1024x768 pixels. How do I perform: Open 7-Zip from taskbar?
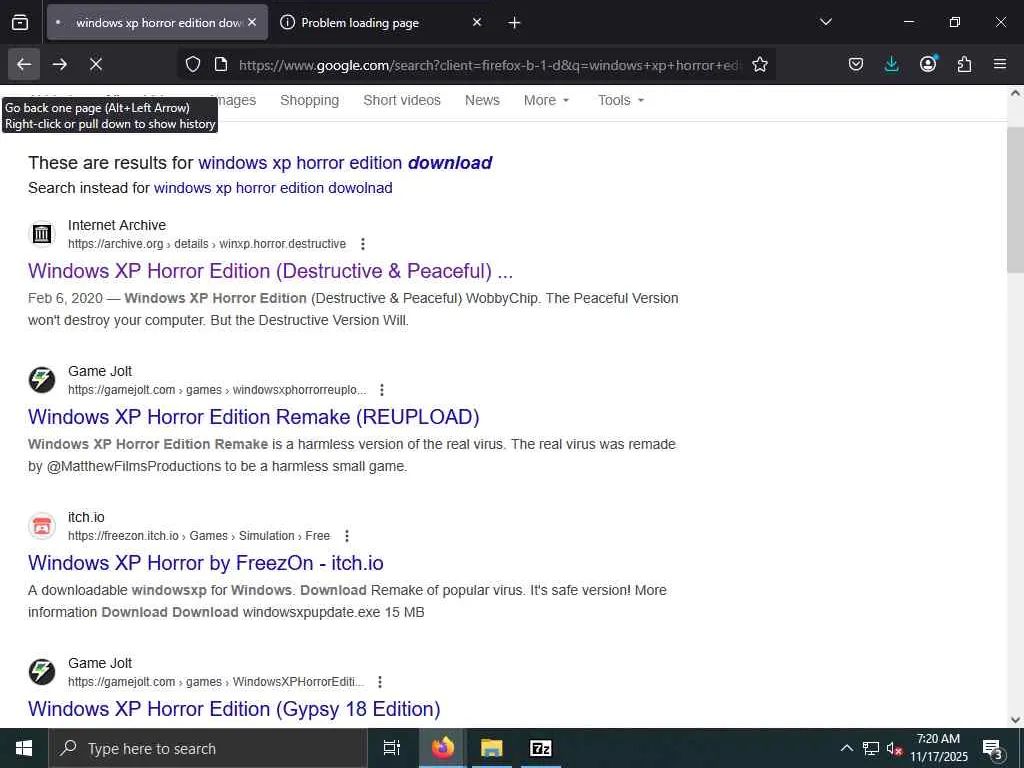[541, 748]
